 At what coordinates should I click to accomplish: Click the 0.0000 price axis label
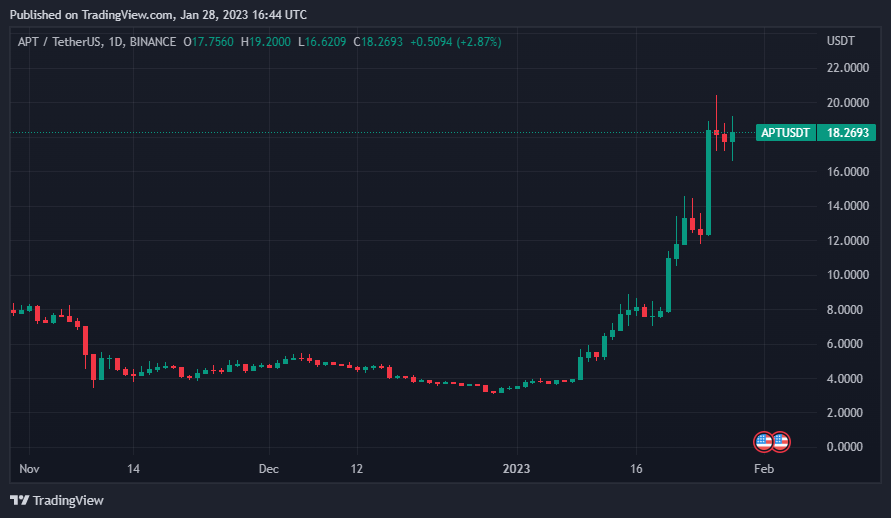(844, 447)
